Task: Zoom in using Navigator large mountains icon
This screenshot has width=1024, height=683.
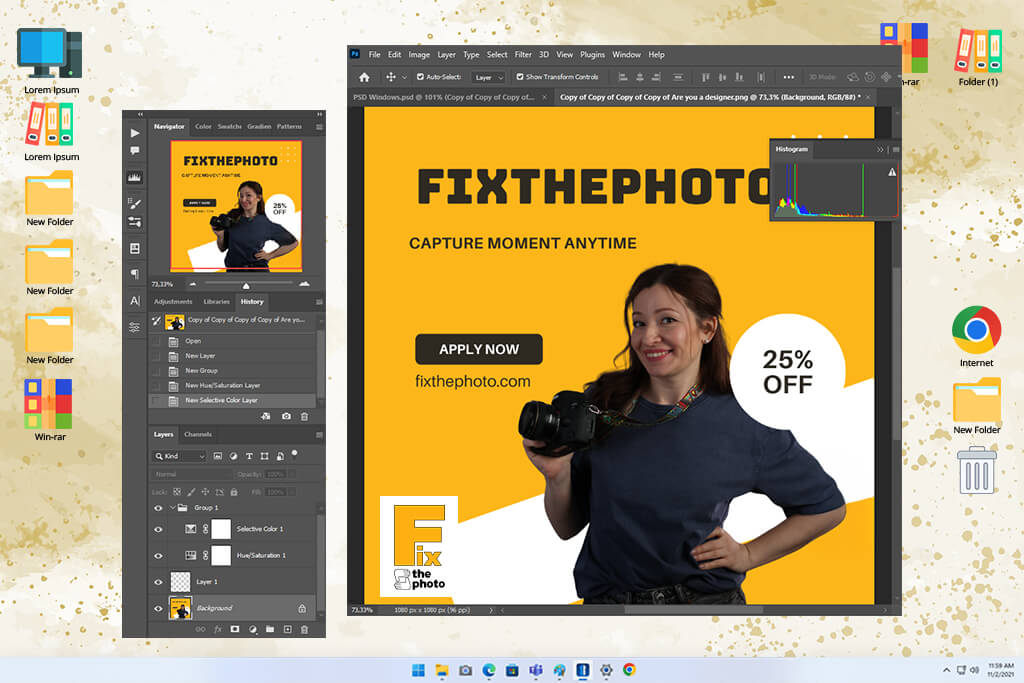Action: [x=304, y=284]
